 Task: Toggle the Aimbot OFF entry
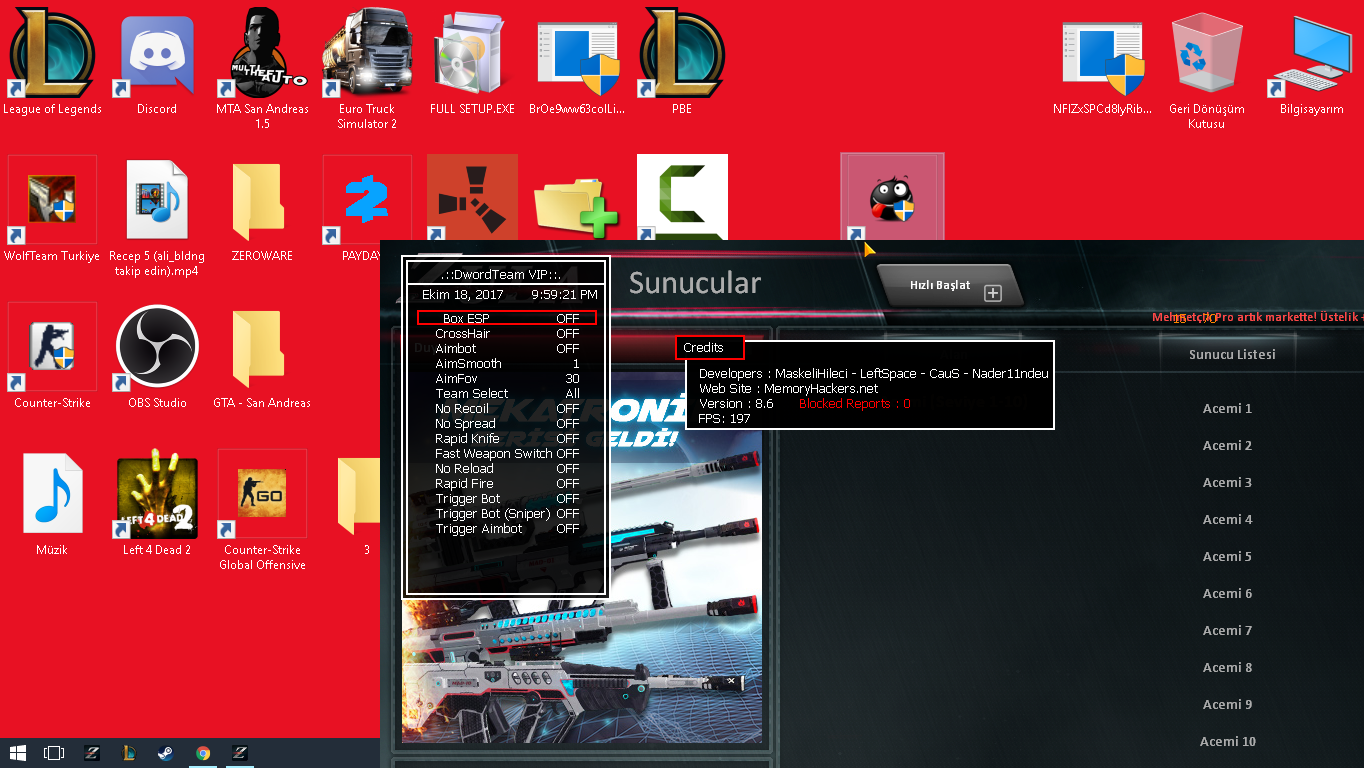click(507, 348)
